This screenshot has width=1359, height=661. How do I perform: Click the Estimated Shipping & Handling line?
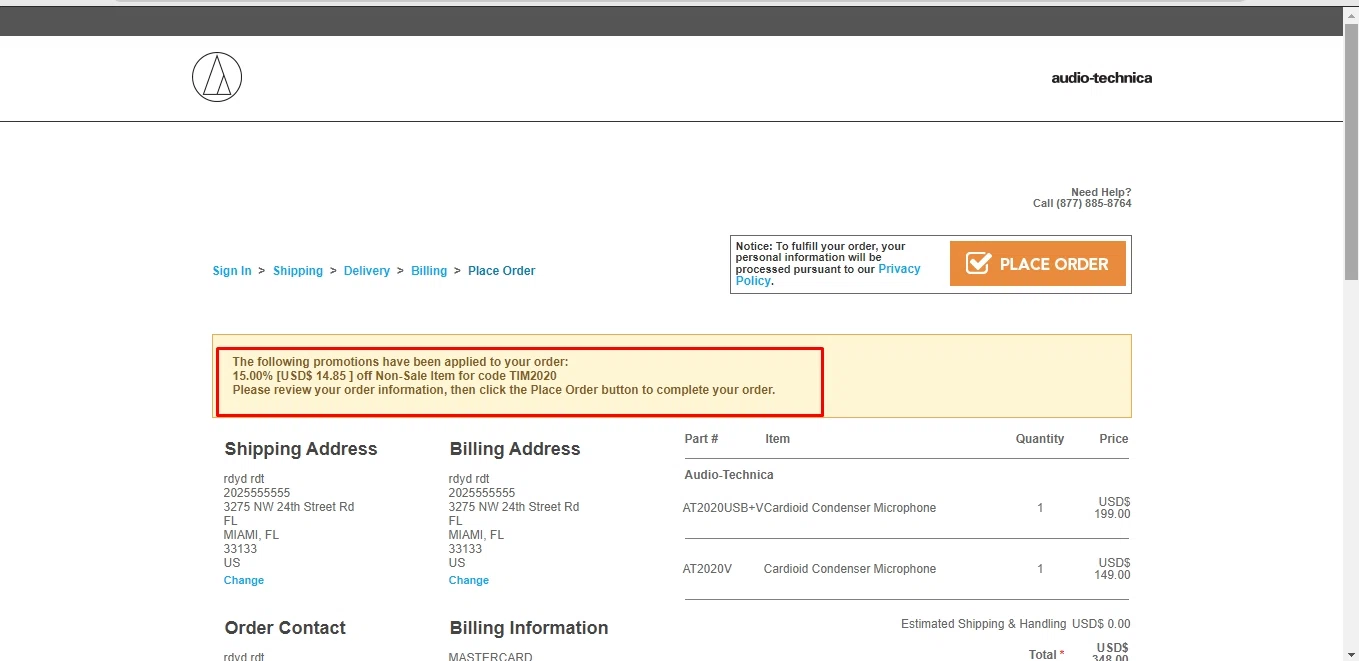(x=1015, y=624)
